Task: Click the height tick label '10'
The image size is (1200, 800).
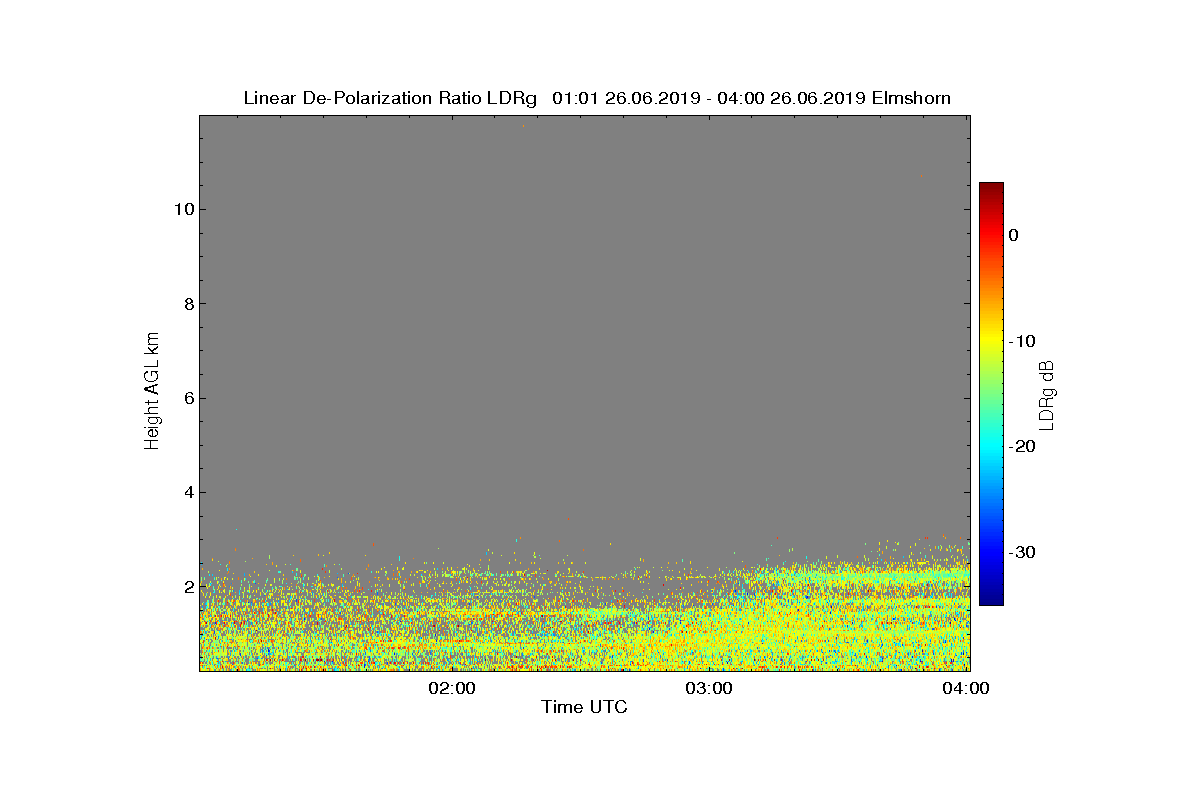Action: pos(182,209)
